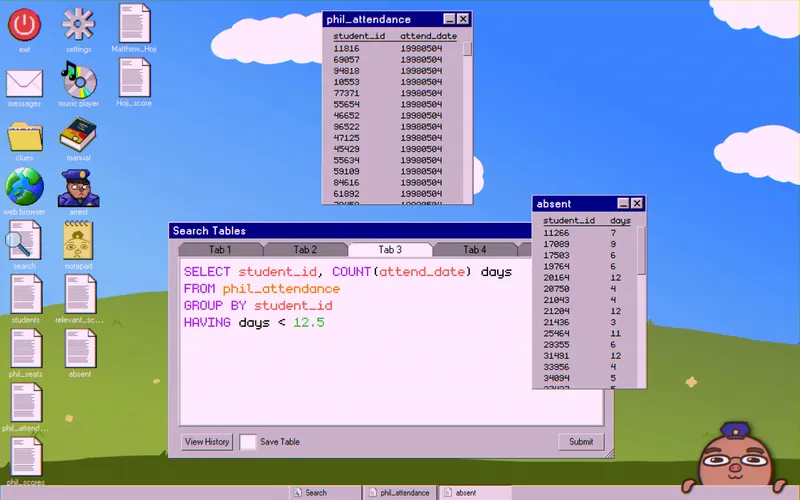
Task: Click the 12.5 value in the query
Action: coord(309,322)
